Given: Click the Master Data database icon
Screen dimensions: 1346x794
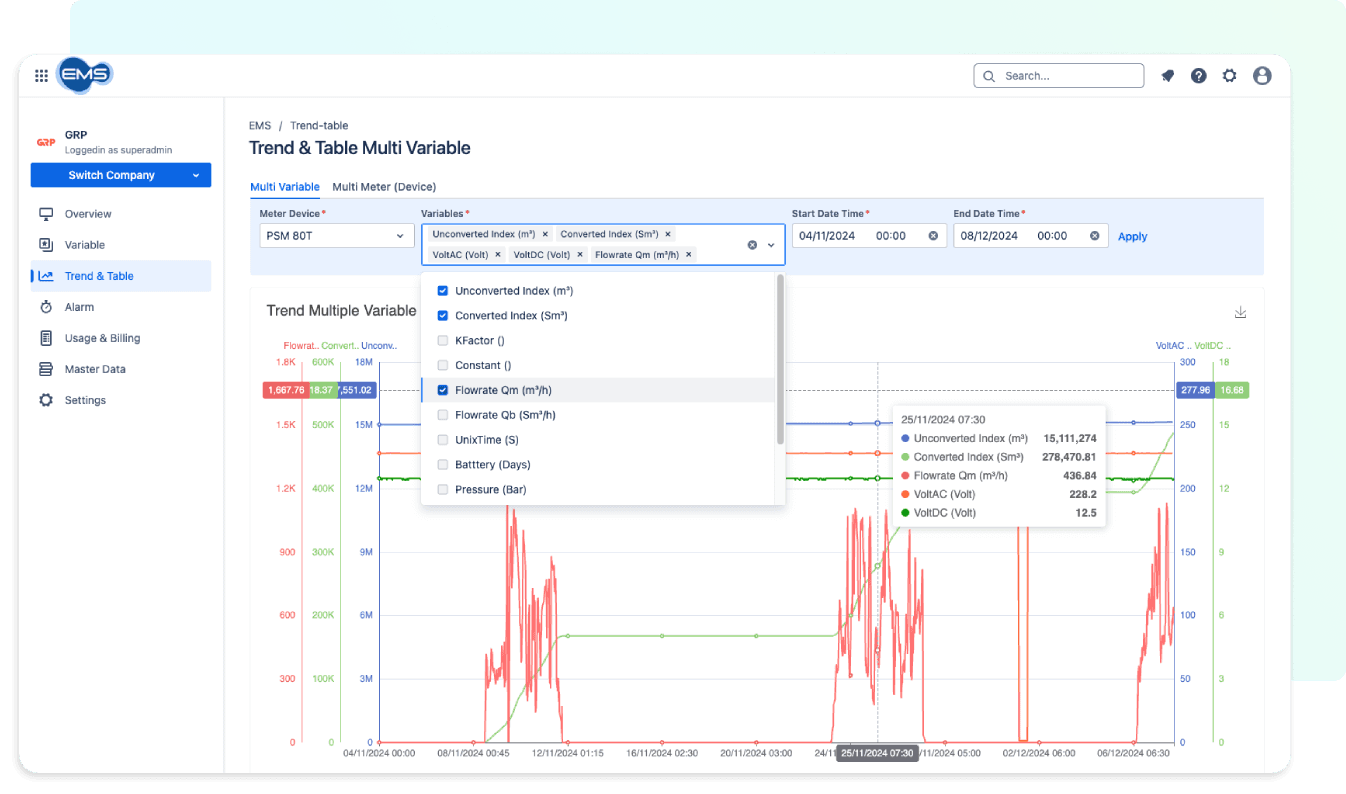Looking at the screenshot, I should point(46,369).
